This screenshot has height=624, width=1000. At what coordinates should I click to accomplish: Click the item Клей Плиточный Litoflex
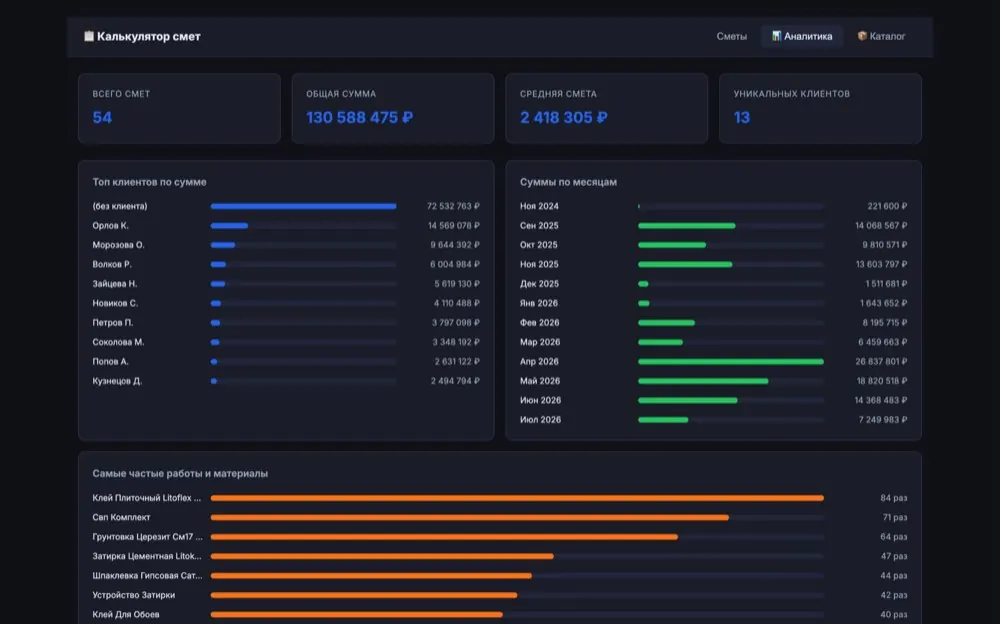pyautogui.click(x=147, y=498)
